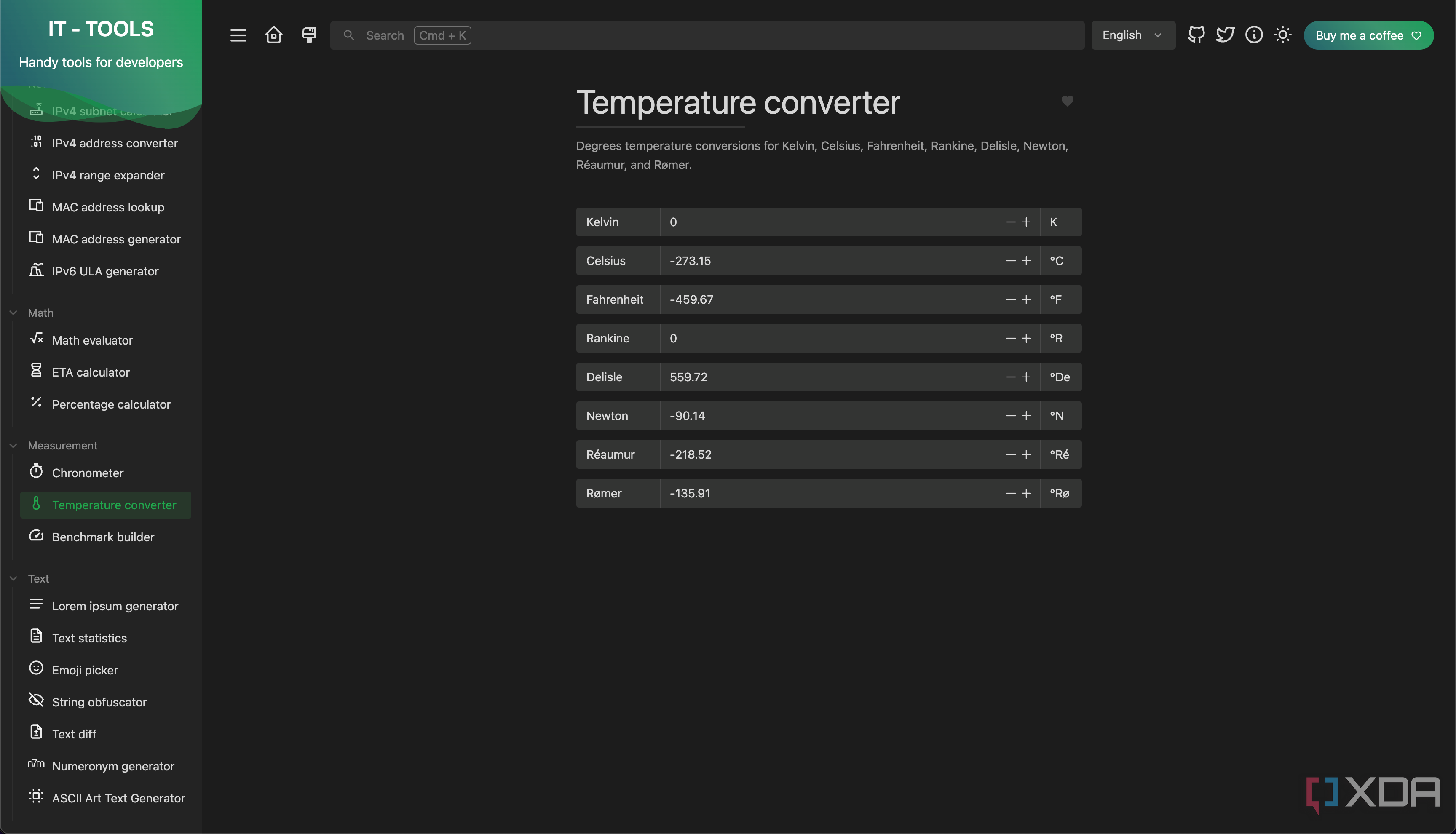
Task: Go to the home page icon
Action: (x=274, y=35)
